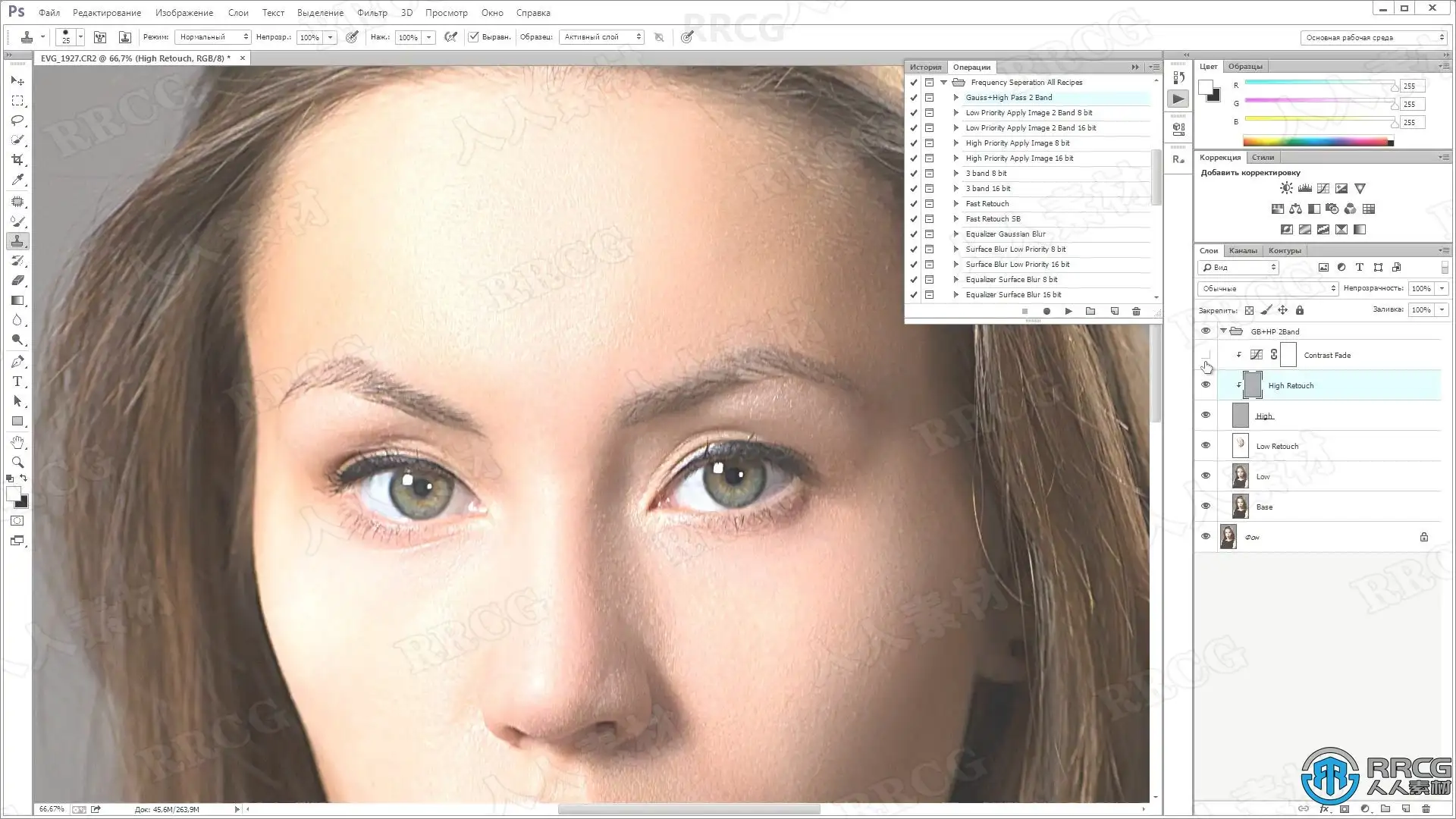Hide the Low Retouch layer
The width and height of the screenshot is (1456, 819).
[1206, 446]
